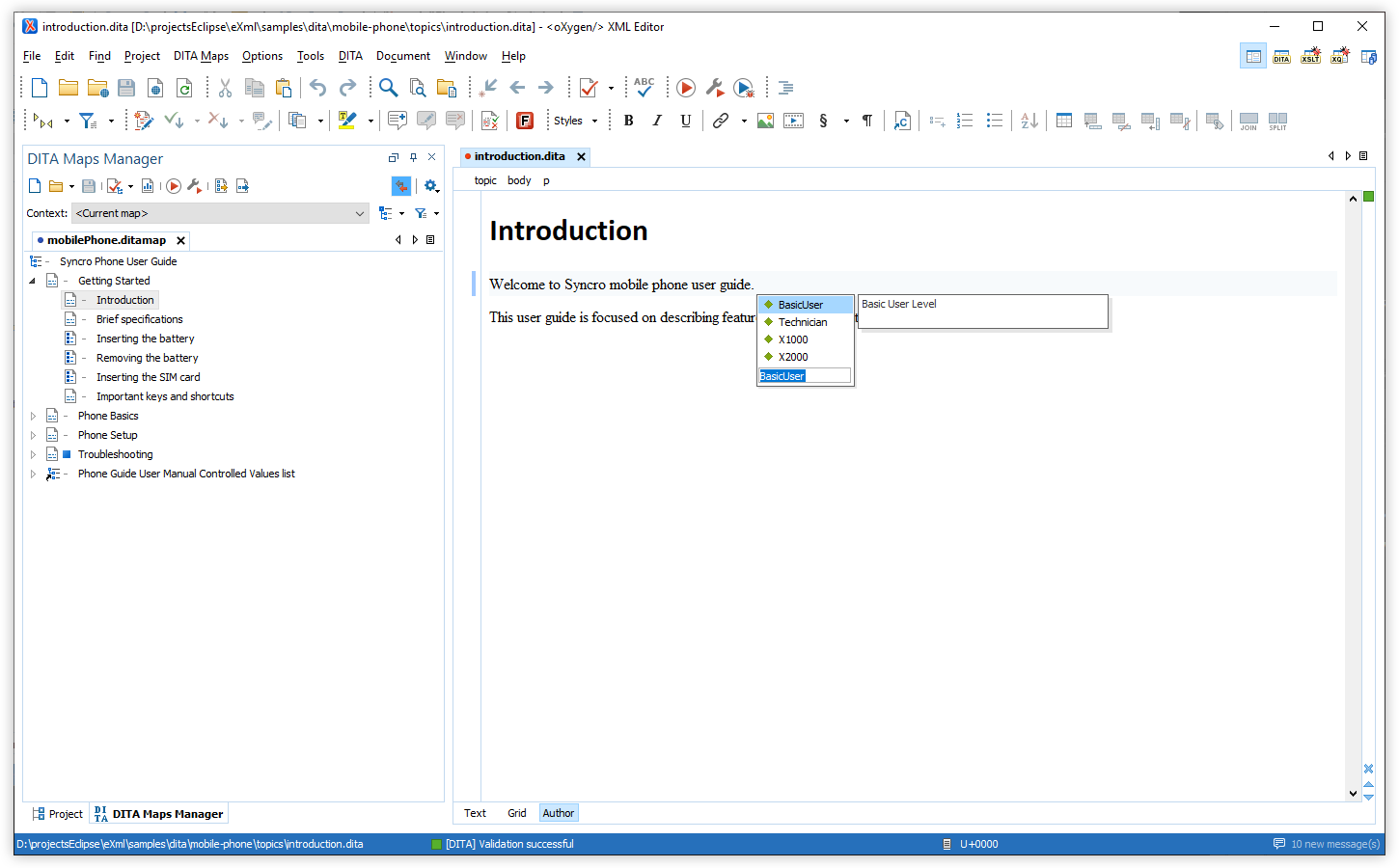Open DITA Maps Manager settings gear dropdown
The height and width of the screenshot is (868, 1399).
[431, 186]
